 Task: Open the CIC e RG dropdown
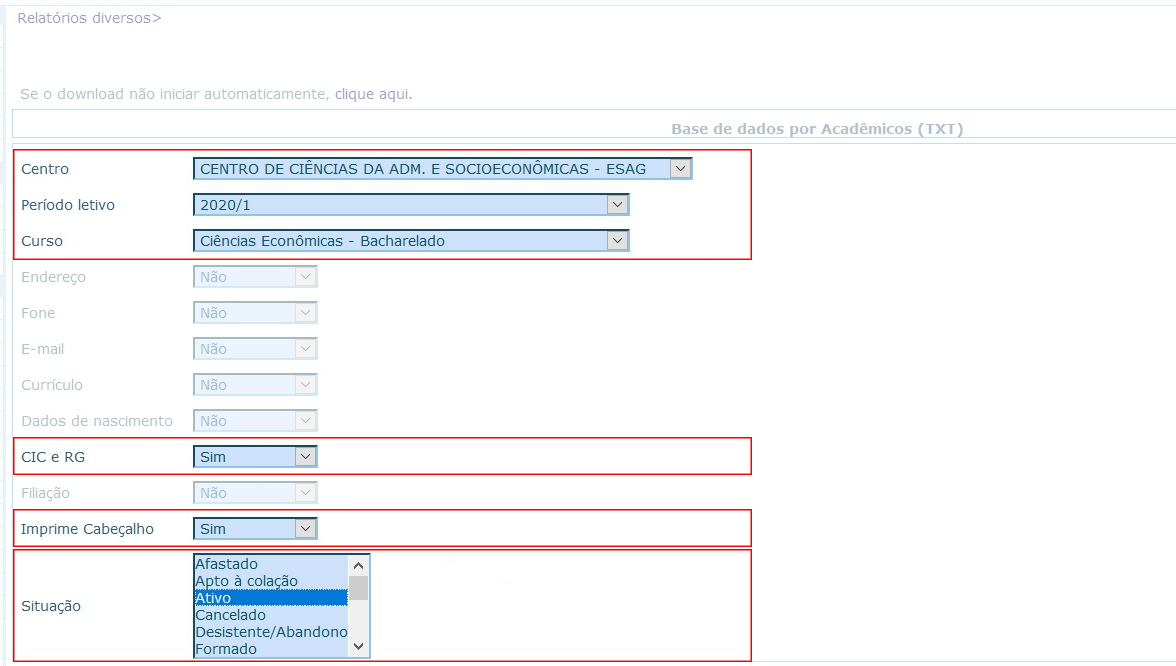click(255, 457)
